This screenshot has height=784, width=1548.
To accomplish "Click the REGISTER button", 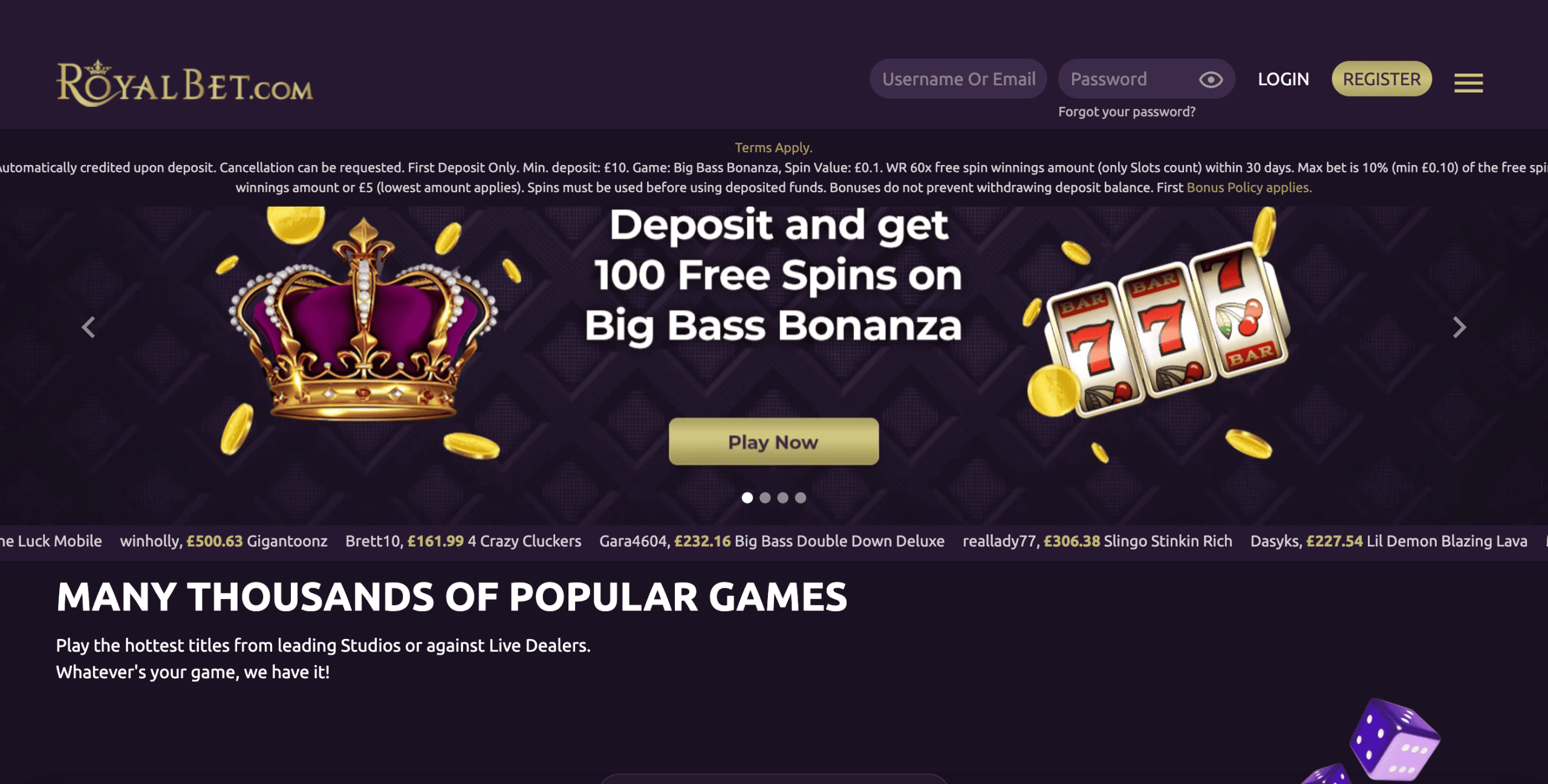I will click(x=1382, y=79).
